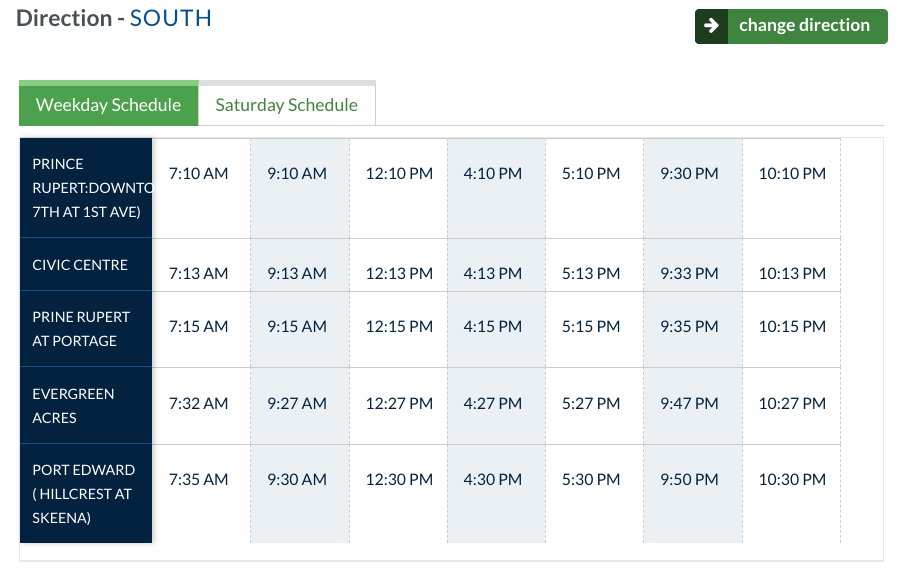Screen dimensions: 908x576
Task: Select the 9:35 PM time cell
Action: click(689, 327)
